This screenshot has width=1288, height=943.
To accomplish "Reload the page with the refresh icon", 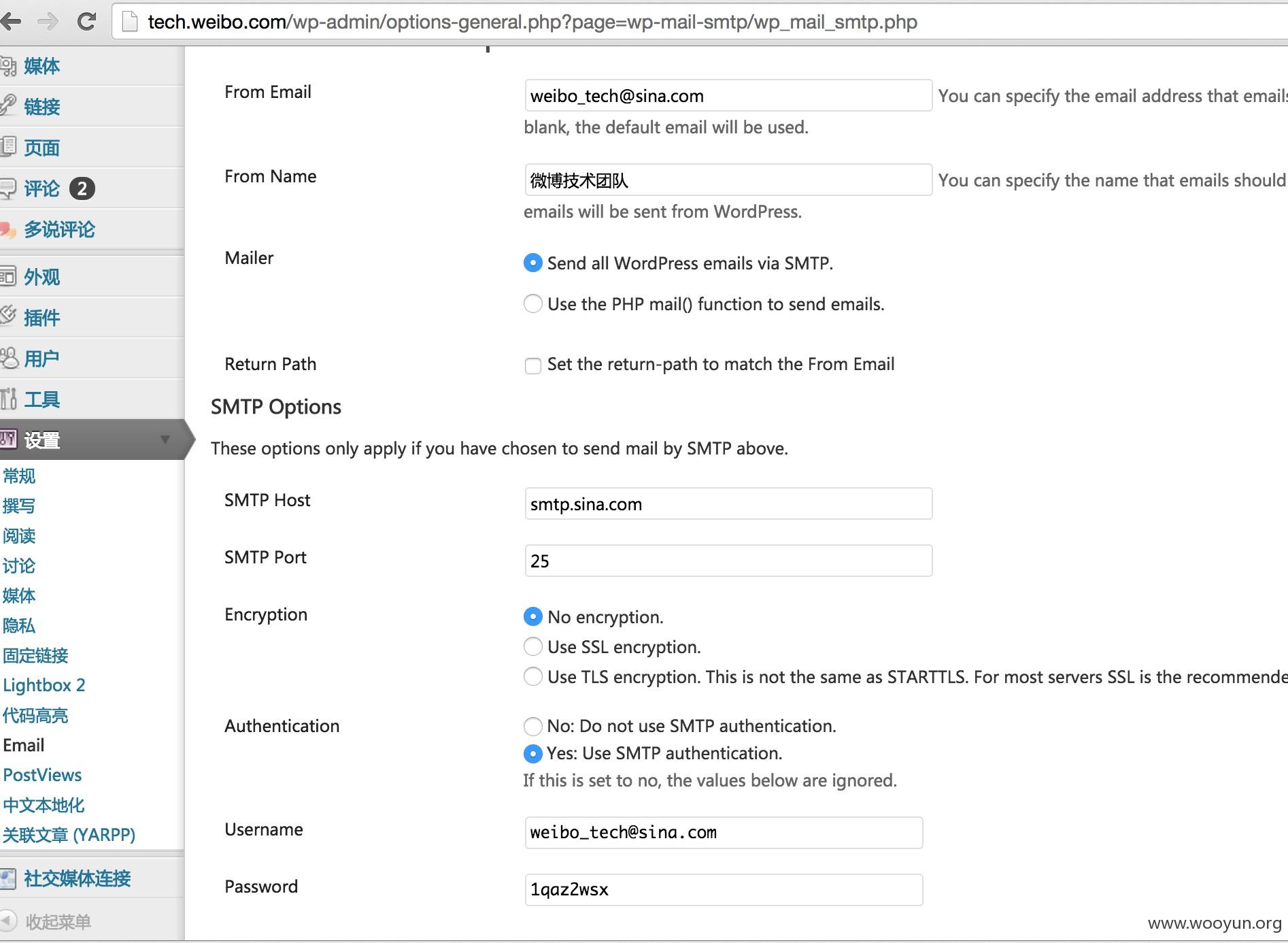I will pyautogui.click(x=86, y=22).
